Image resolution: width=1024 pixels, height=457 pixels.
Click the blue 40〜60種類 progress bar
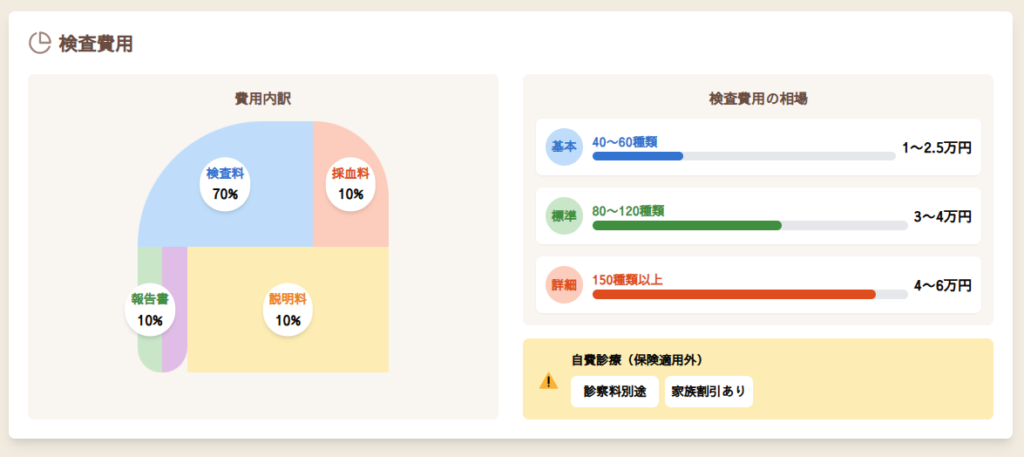coord(743,156)
